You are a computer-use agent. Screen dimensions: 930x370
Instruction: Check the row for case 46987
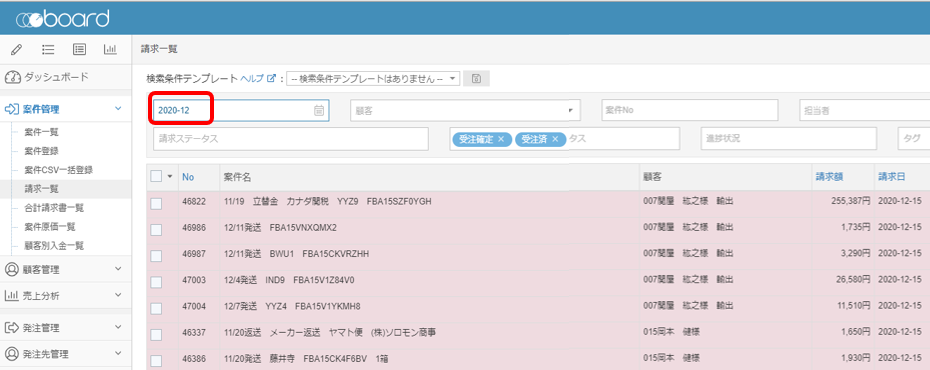[x=156, y=256]
